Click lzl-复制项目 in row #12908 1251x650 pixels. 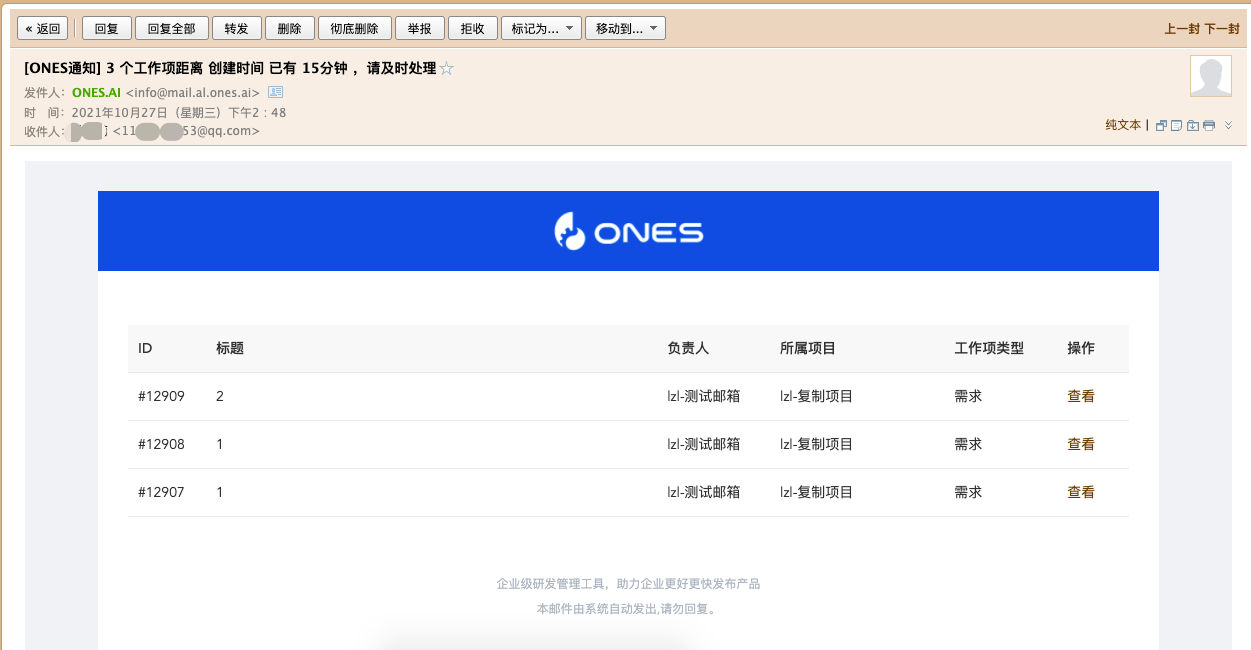(816, 444)
